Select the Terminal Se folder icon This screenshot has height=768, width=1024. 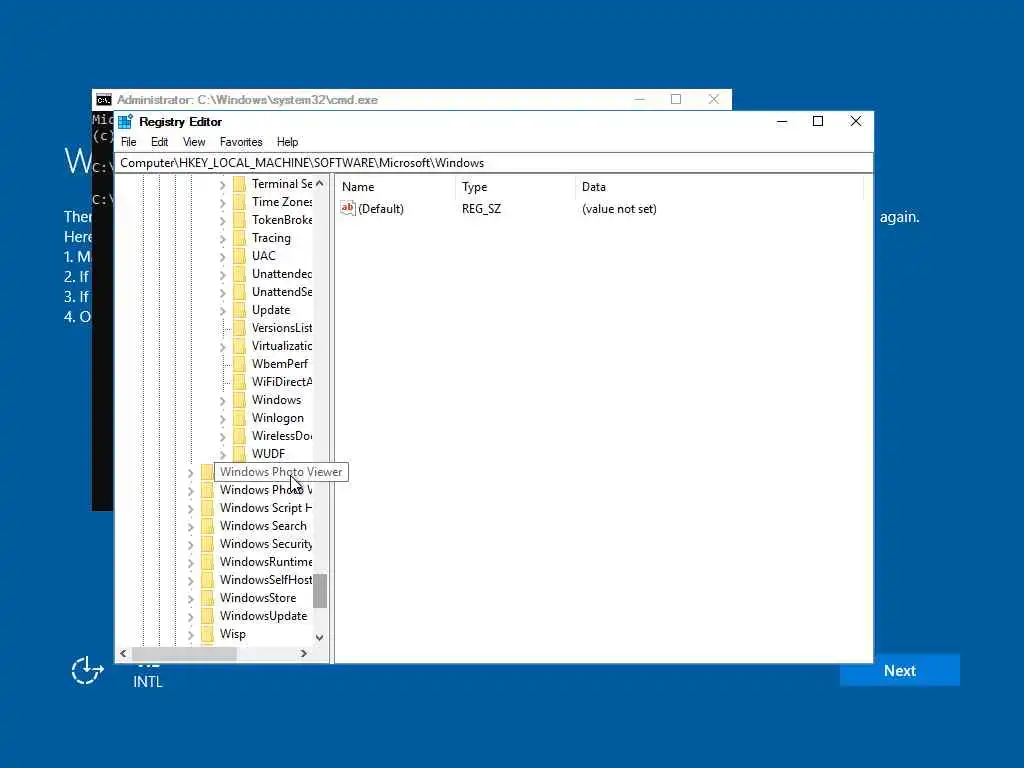coord(240,184)
